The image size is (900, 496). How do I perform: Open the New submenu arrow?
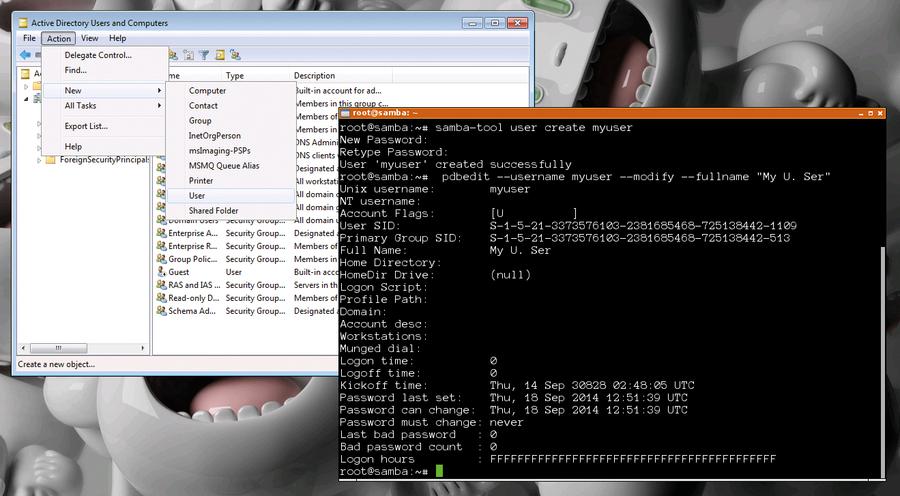coord(159,91)
